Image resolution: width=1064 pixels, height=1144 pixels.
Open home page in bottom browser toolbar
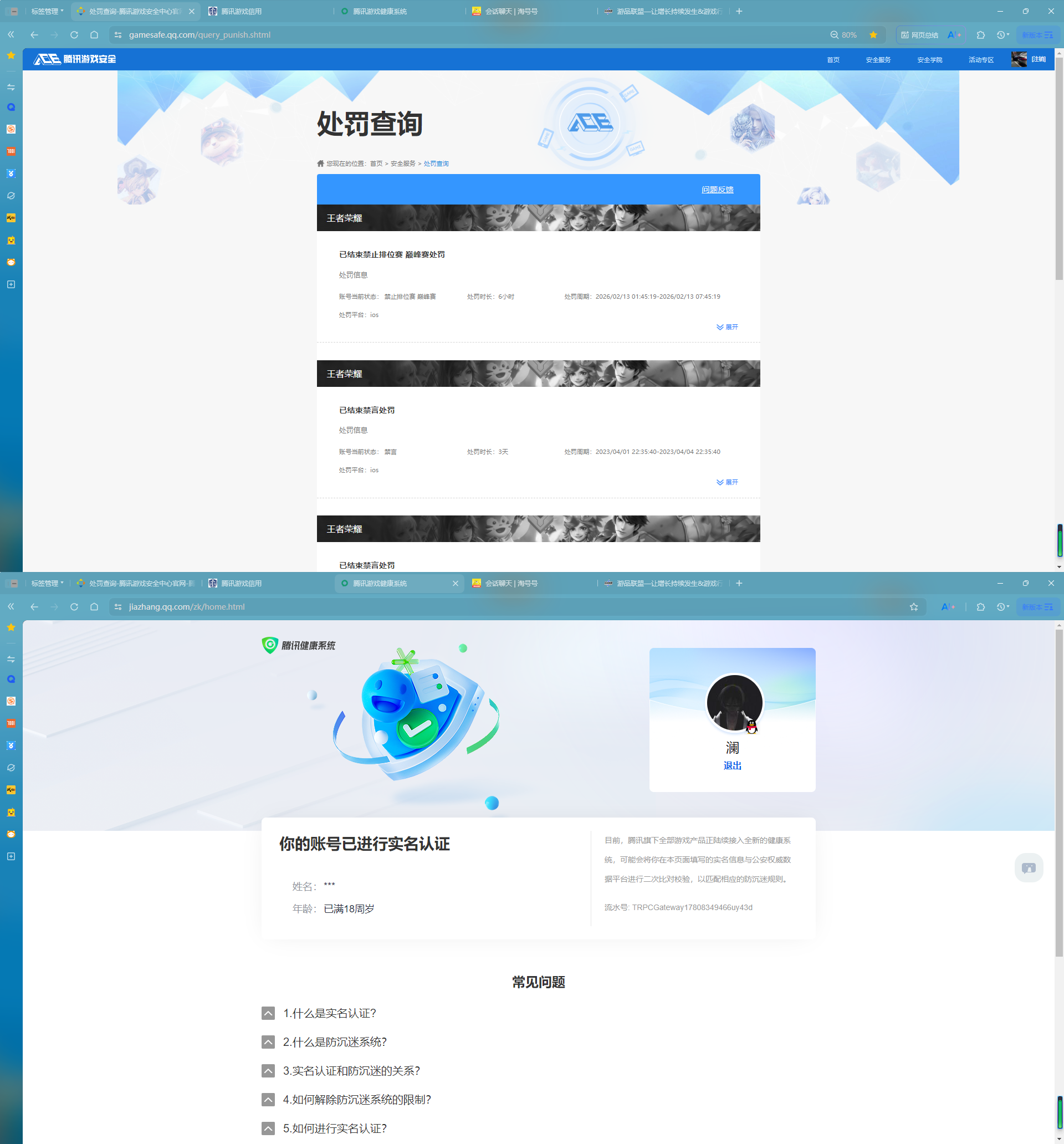[94, 607]
